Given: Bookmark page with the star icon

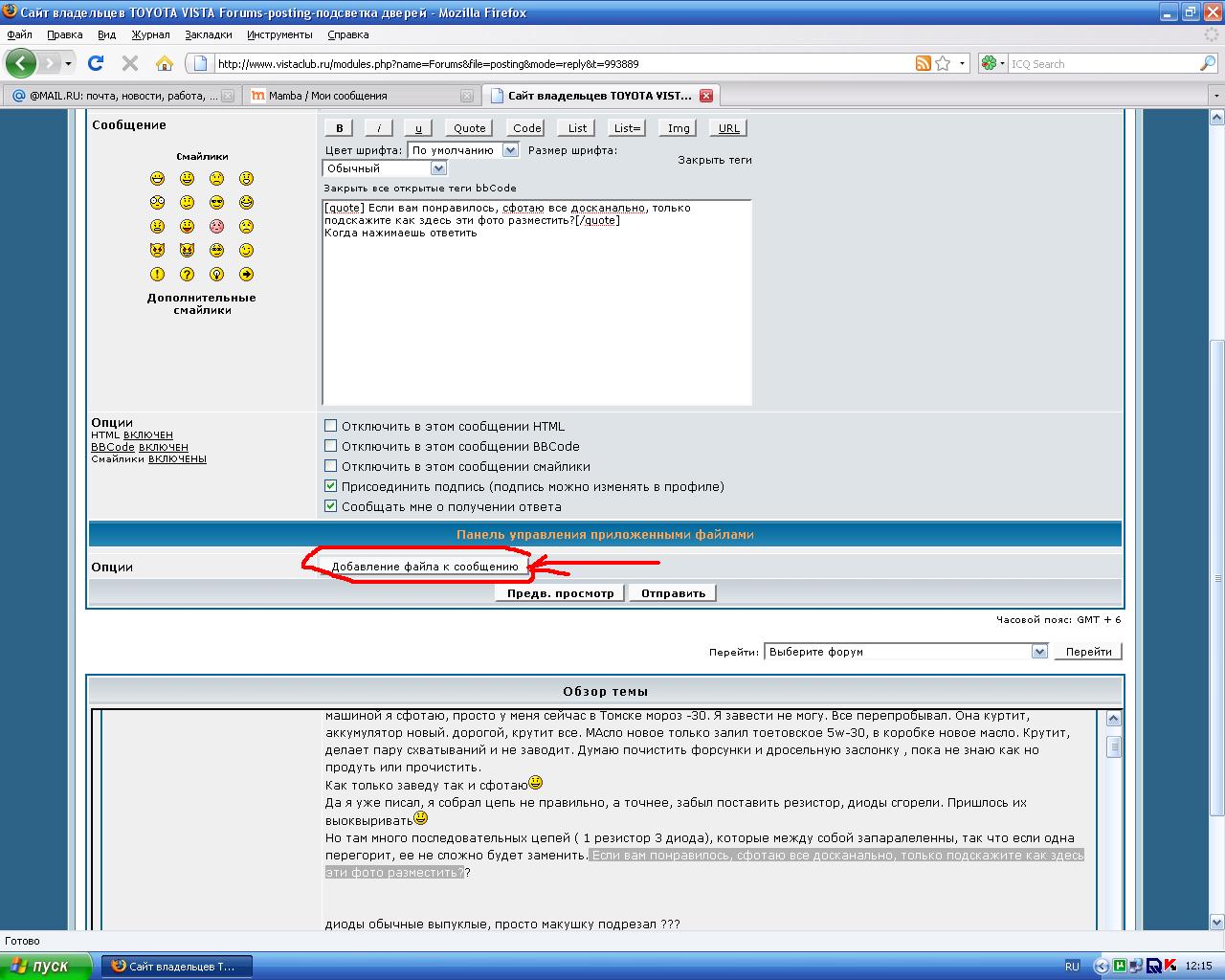Looking at the screenshot, I should pos(944,64).
